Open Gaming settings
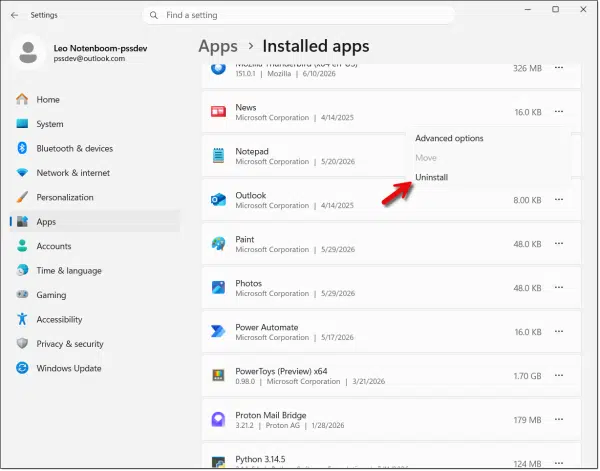This screenshot has height=471, width=600. click(x=95, y=295)
